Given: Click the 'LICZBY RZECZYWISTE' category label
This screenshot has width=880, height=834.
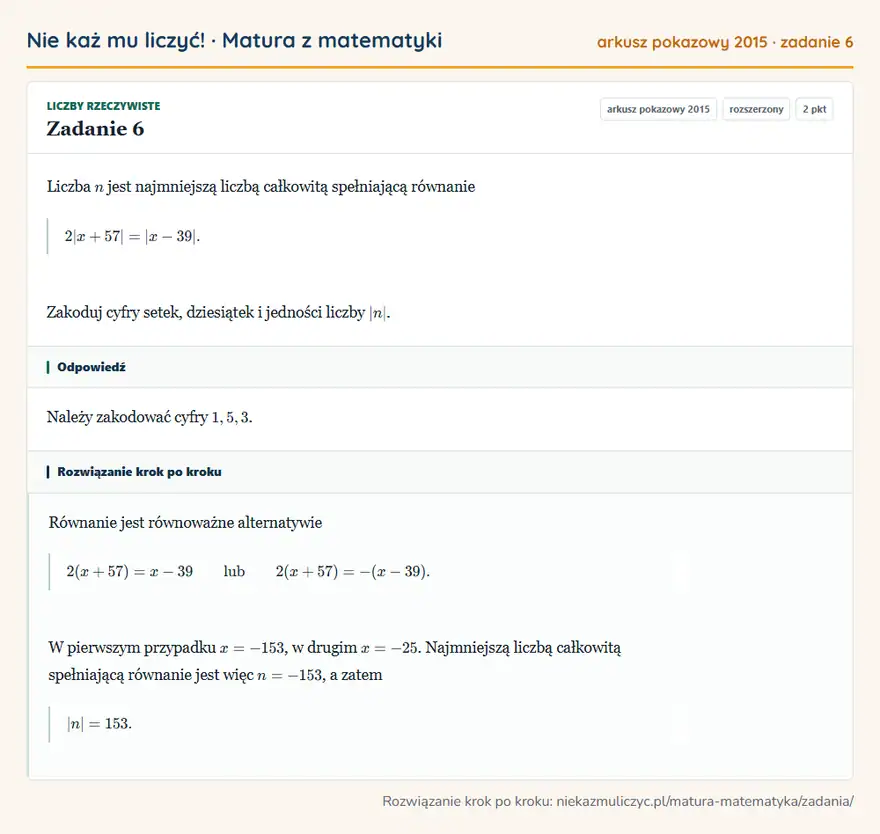Looking at the screenshot, I should pos(103,106).
